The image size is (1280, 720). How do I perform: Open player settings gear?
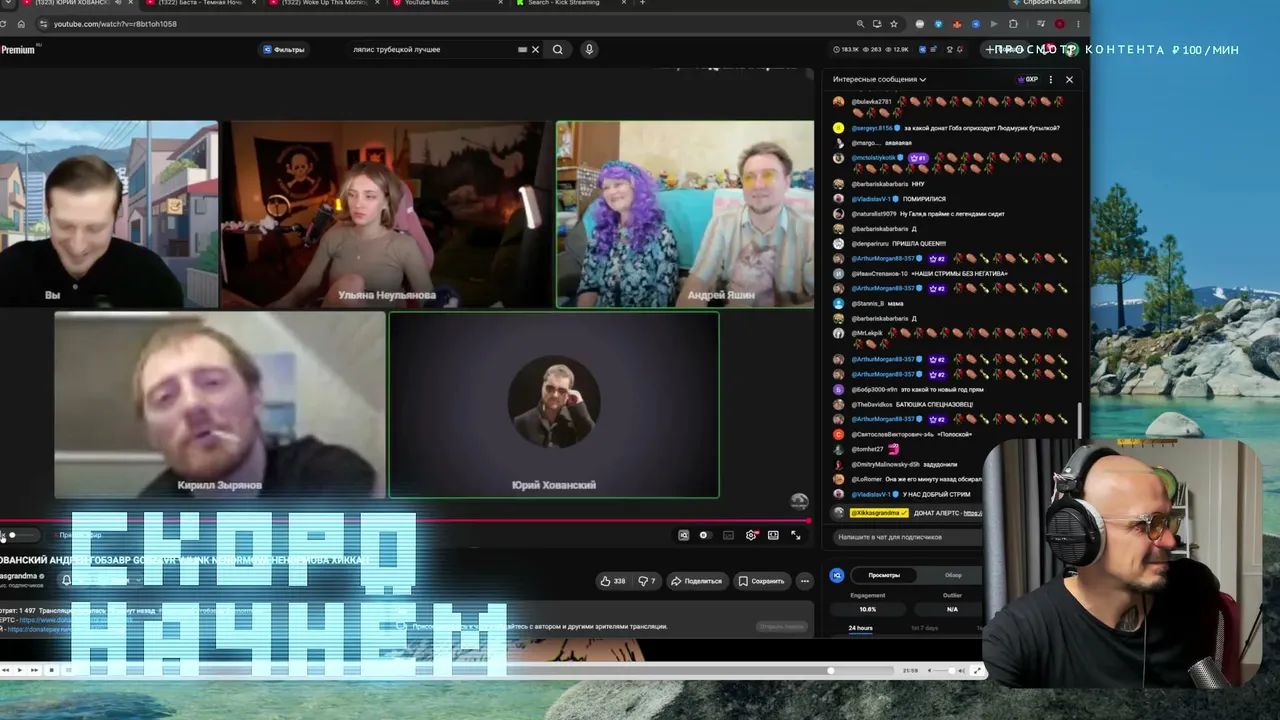(x=751, y=535)
